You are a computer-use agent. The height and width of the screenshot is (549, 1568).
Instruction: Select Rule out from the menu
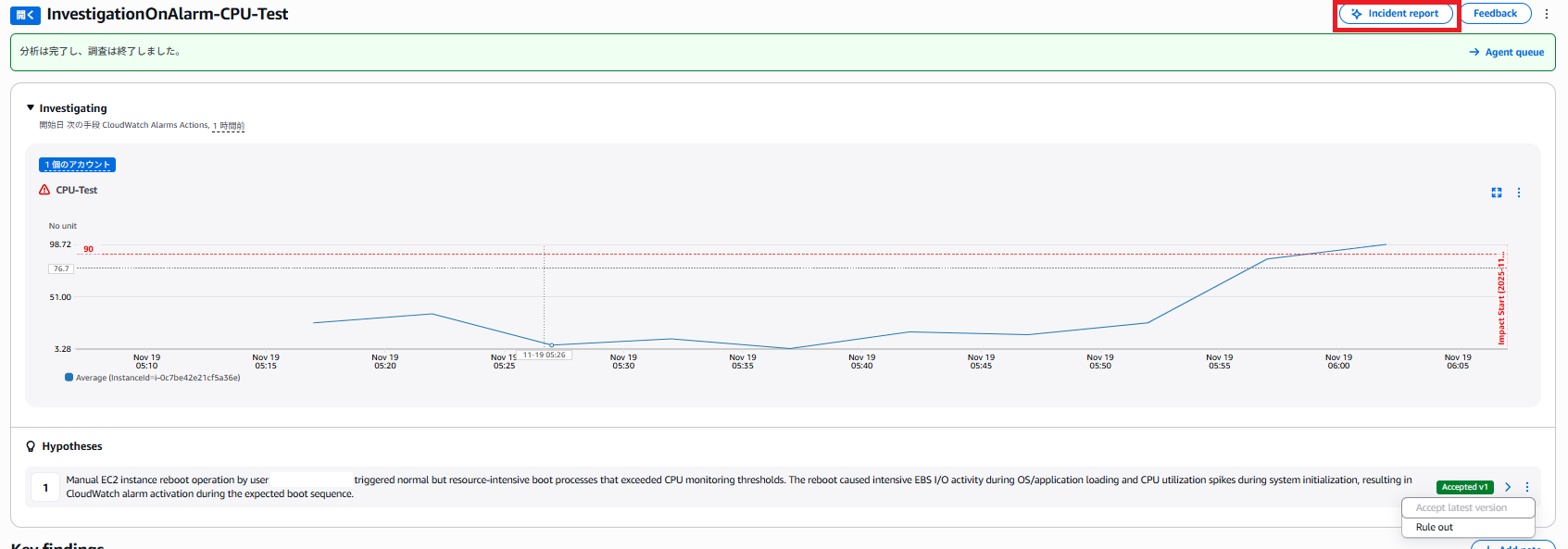click(x=1435, y=528)
